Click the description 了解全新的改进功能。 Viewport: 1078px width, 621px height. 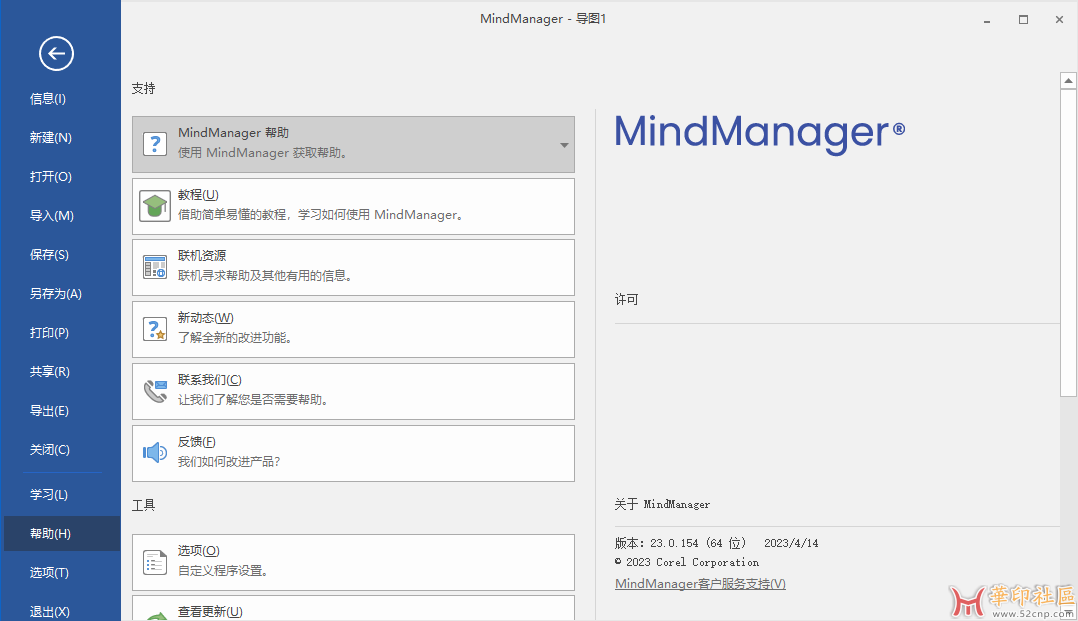tap(235, 338)
